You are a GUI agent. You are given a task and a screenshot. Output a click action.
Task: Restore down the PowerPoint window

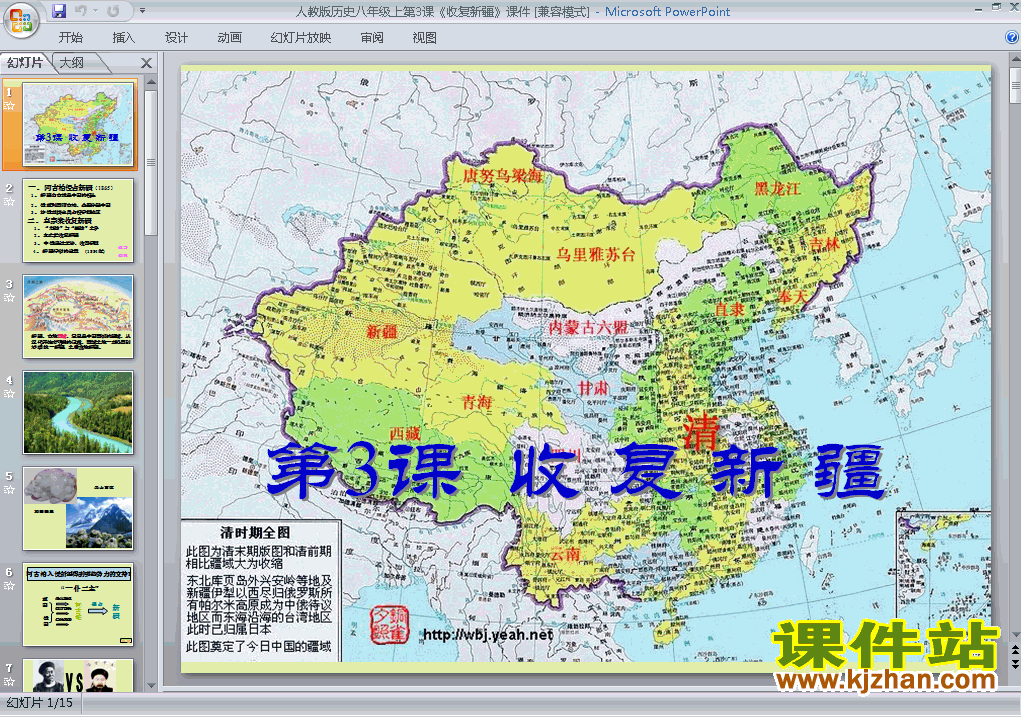click(996, 8)
